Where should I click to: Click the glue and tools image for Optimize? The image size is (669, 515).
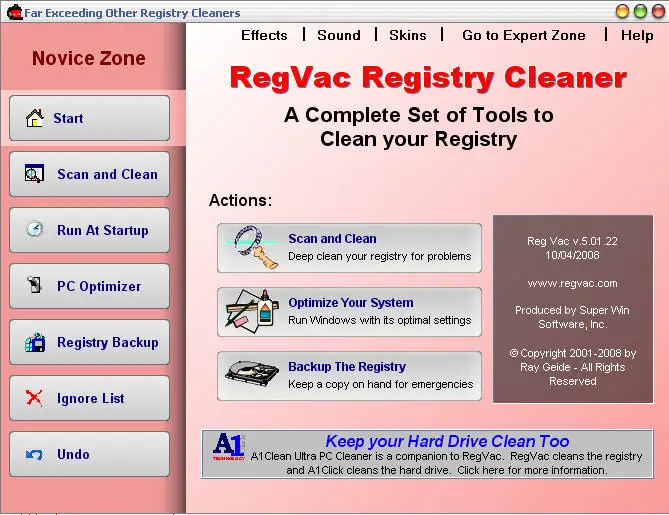coord(252,311)
